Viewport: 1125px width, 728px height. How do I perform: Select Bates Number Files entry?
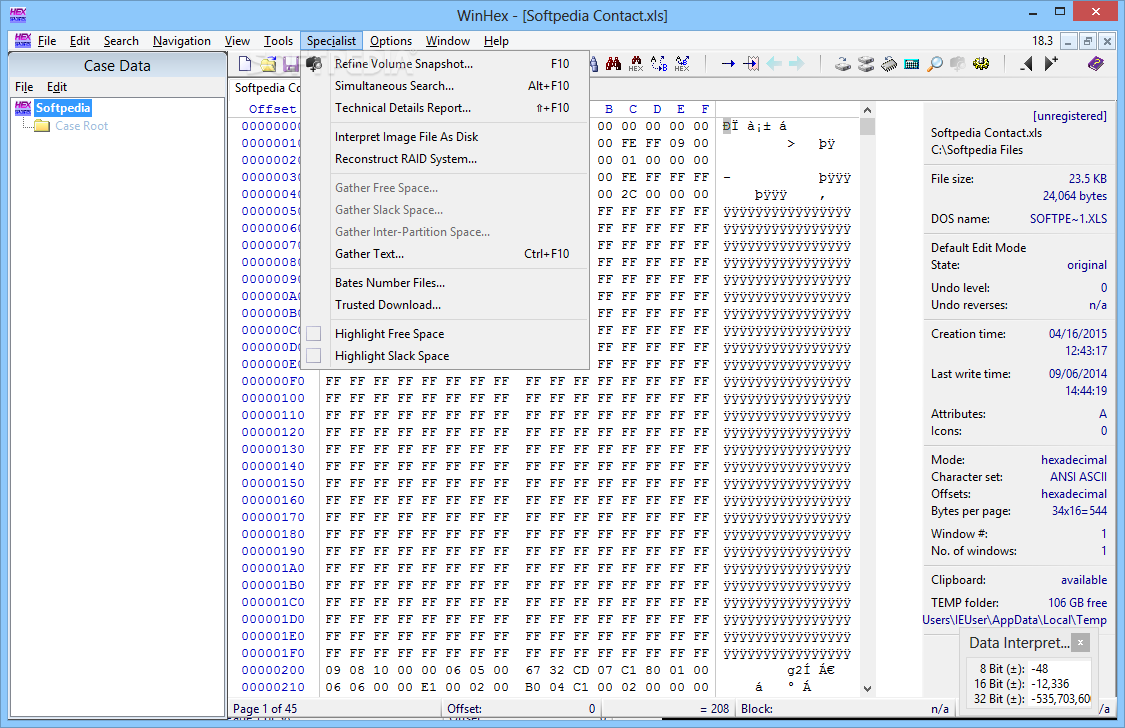point(445,283)
